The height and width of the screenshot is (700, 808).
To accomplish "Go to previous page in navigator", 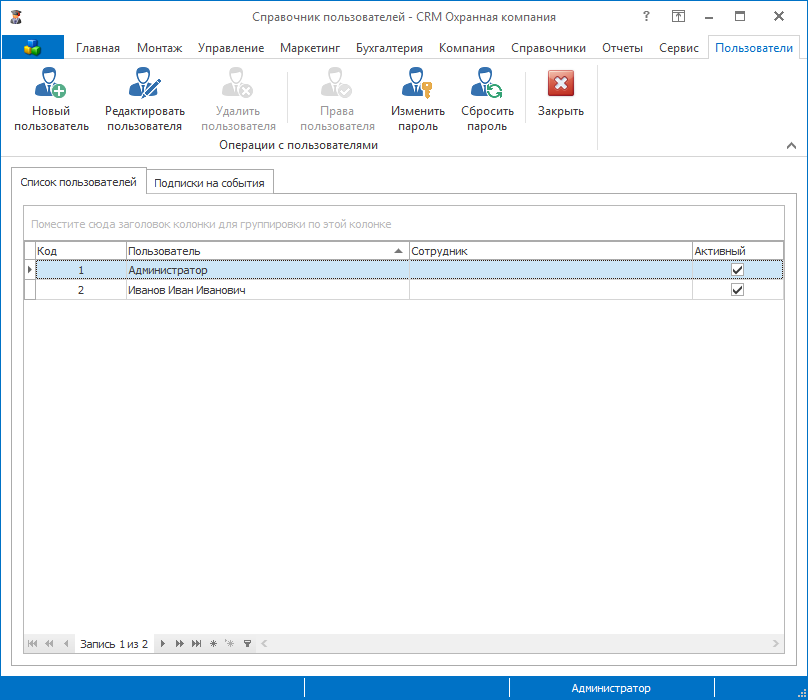I will 49,643.
